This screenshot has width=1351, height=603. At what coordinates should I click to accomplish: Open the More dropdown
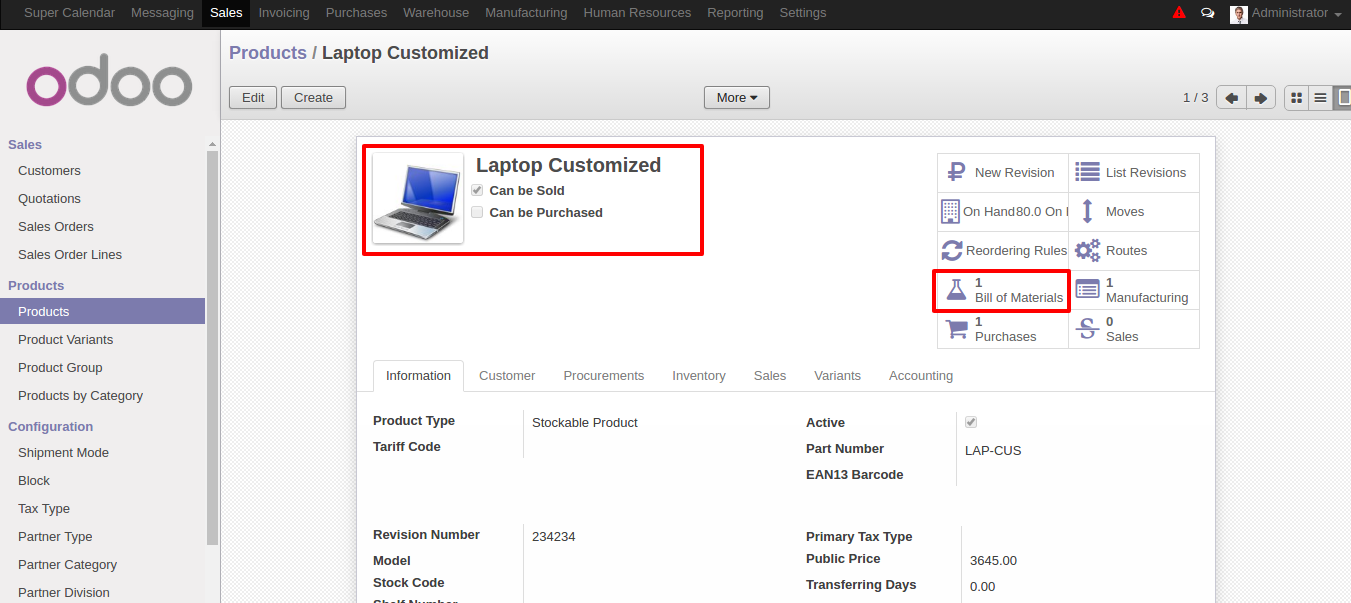coord(737,97)
